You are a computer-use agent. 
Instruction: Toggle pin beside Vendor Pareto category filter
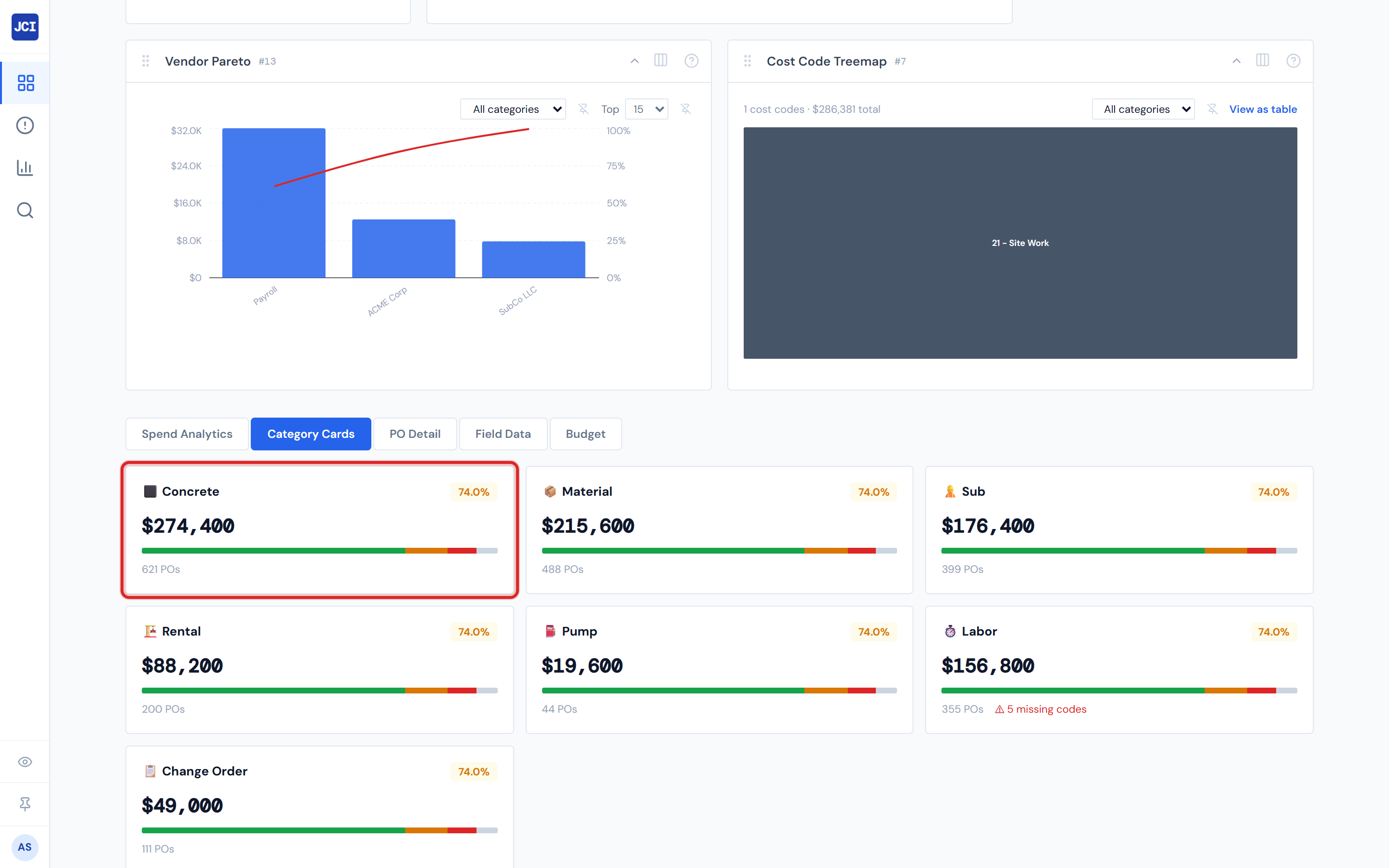tap(583, 109)
